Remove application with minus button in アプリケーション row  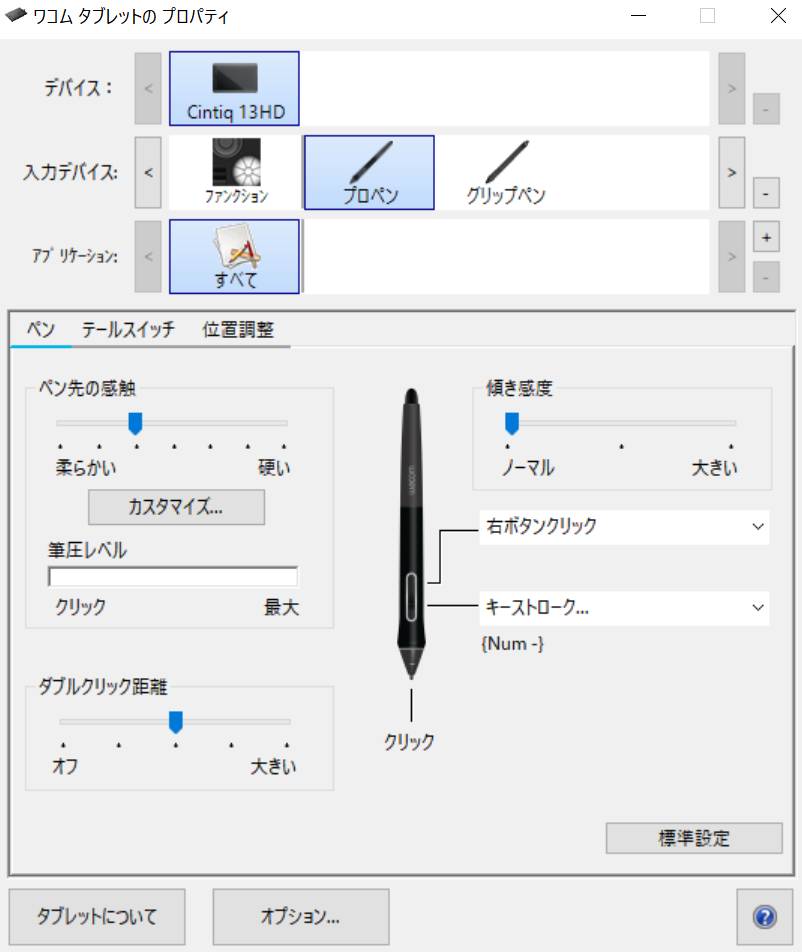[766, 277]
